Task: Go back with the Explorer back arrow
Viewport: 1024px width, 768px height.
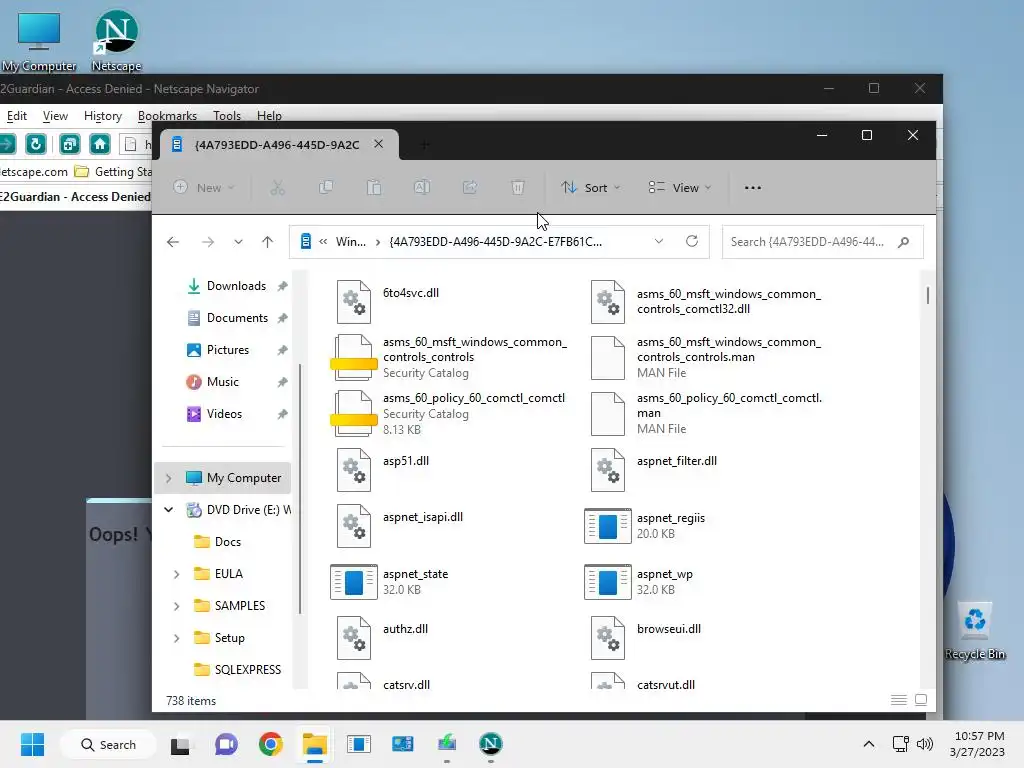Action: pos(173,242)
